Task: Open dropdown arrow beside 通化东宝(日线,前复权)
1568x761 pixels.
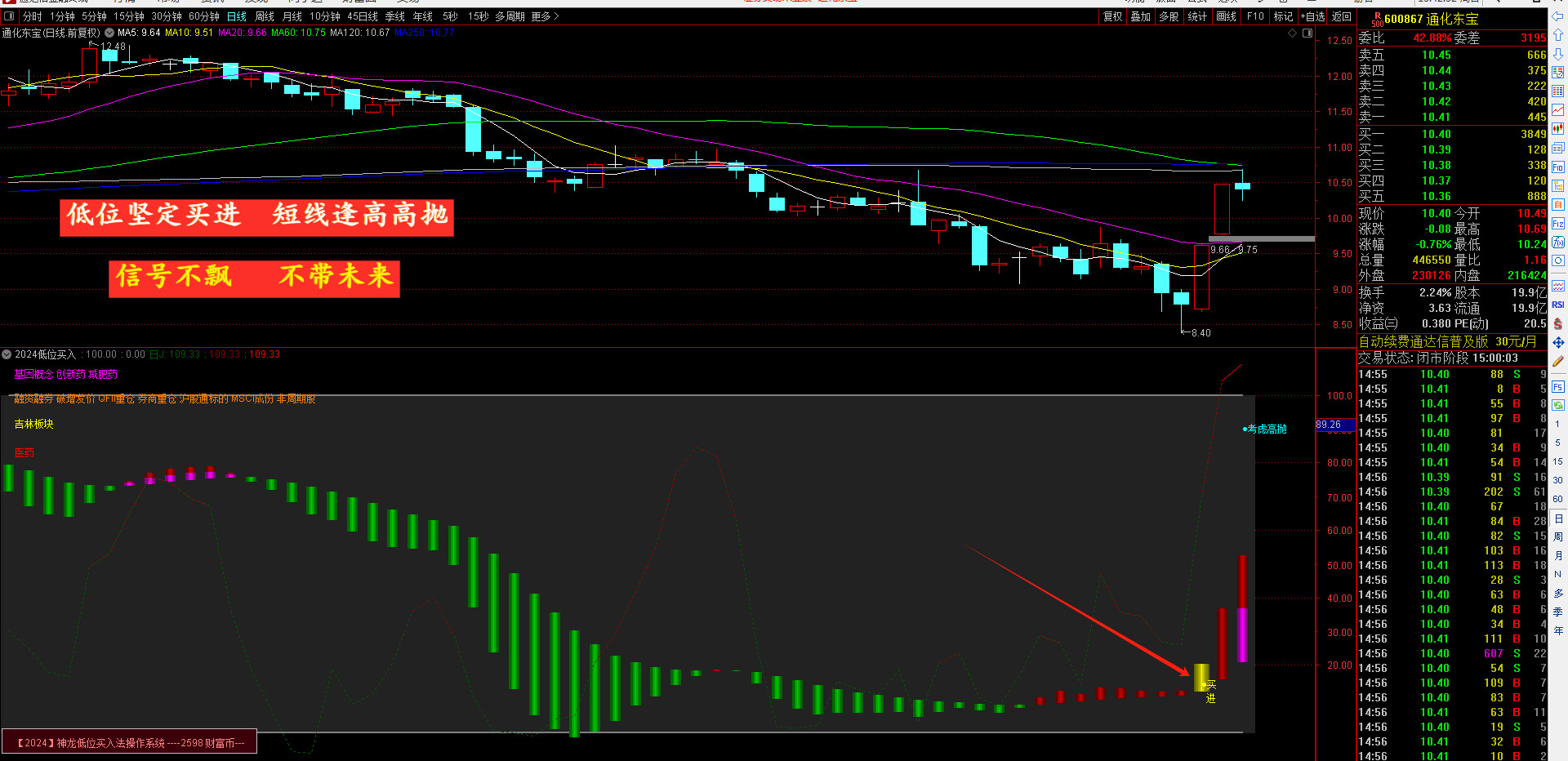Action: pyautogui.click(x=109, y=33)
